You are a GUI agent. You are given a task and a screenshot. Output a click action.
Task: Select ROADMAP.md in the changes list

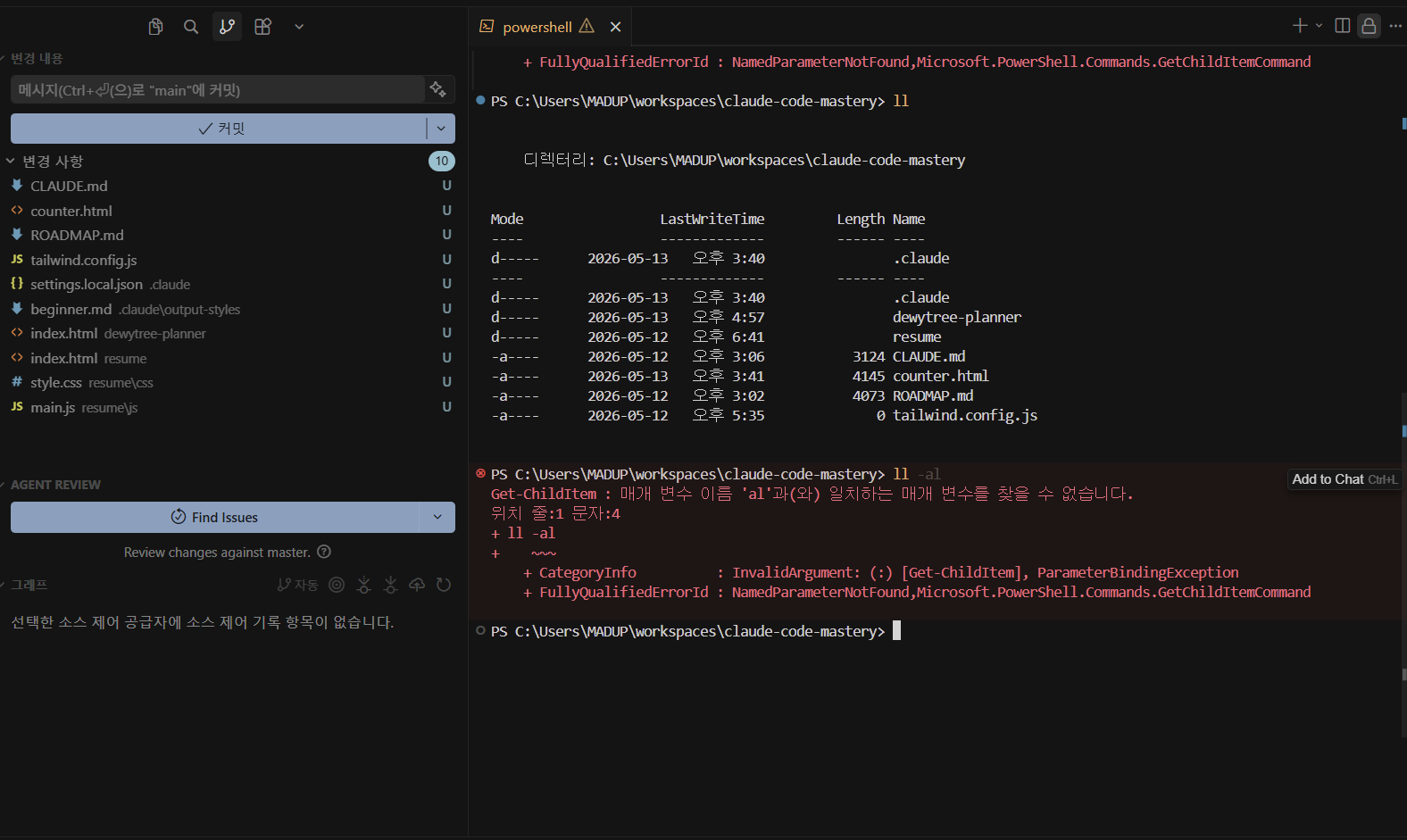click(77, 235)
